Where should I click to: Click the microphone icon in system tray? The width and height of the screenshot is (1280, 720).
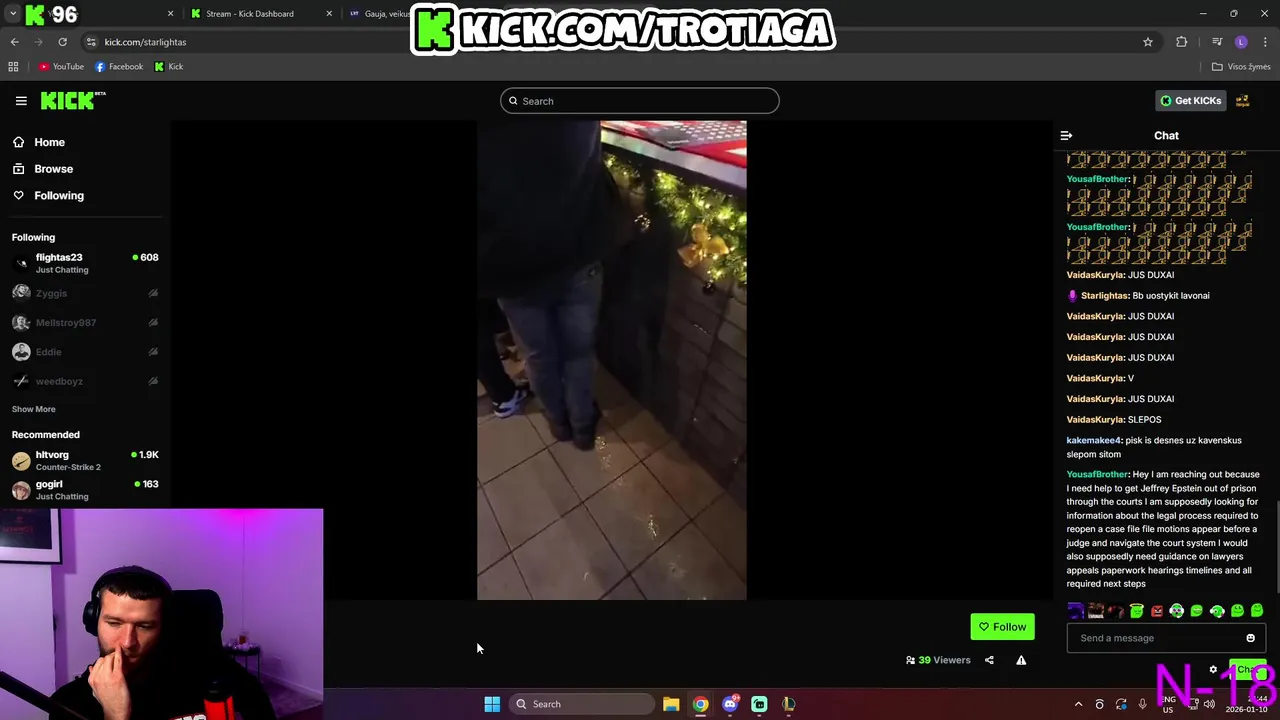pos(1142,704)
